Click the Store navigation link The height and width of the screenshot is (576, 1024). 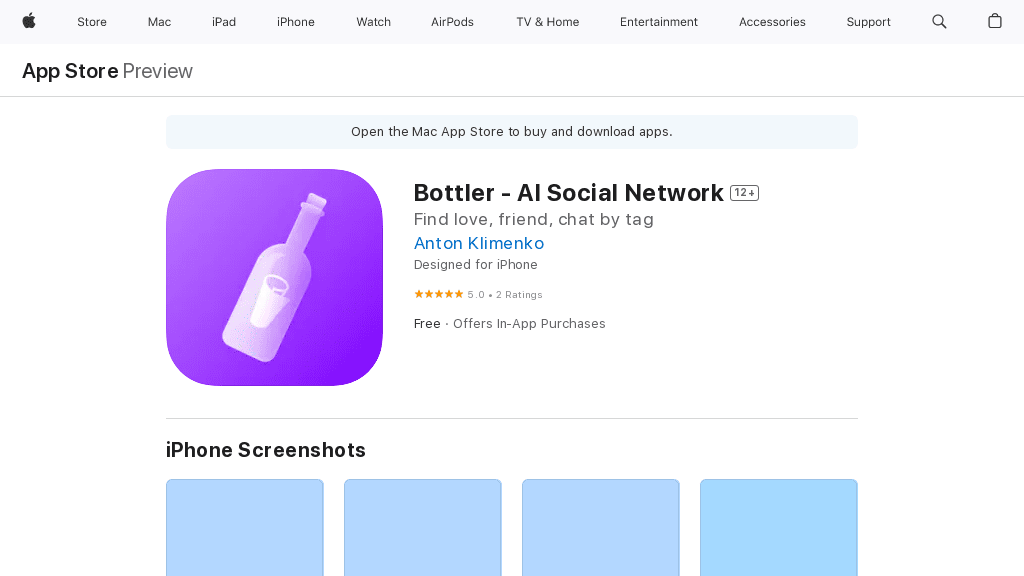click(92, 21)
